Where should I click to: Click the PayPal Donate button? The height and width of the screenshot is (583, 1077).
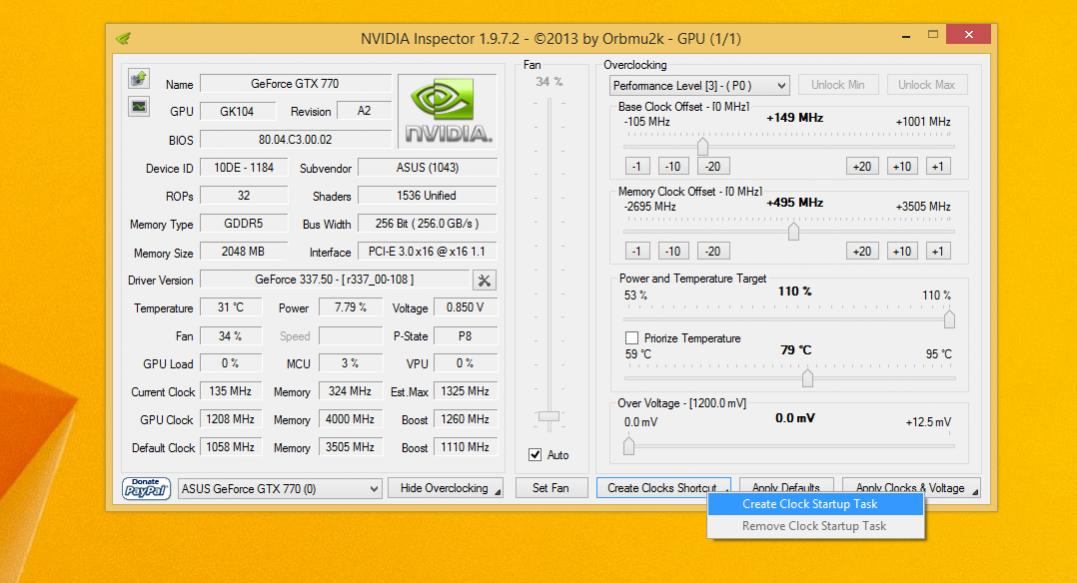pos(146,488)
